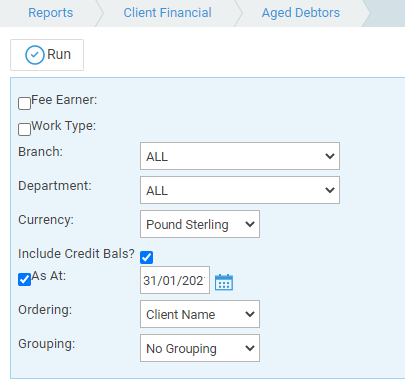The height and width of the screenshot is (381, 405).
Task: Open the Currency dropdown showing Pound Sterling
Action: click(200, 224)
